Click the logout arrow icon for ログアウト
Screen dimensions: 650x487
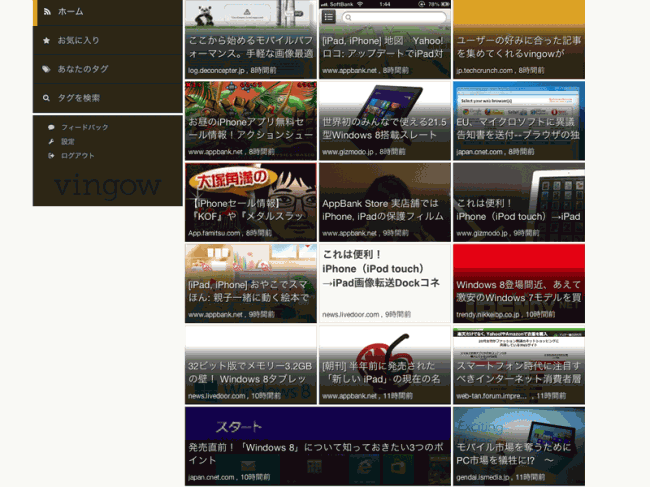51,156
